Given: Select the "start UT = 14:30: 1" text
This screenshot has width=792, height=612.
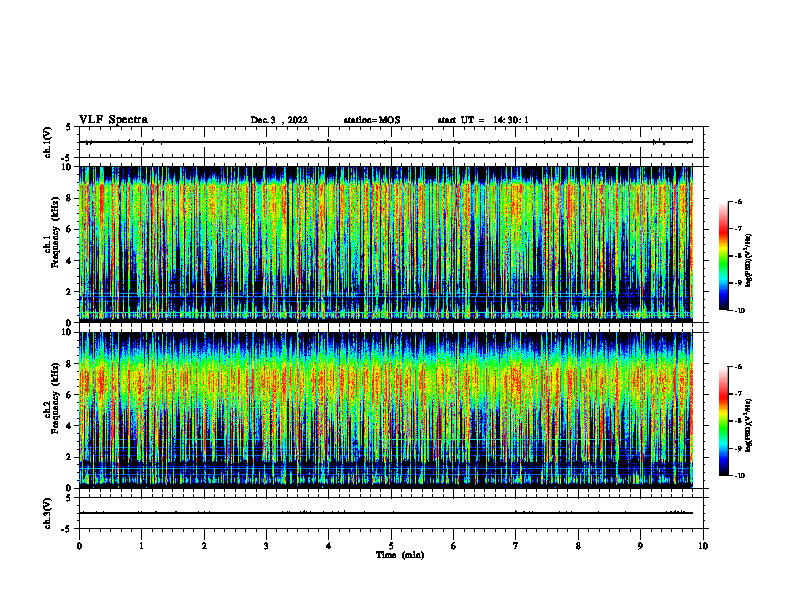Looking at the screenshot, I should pos(483,120).
